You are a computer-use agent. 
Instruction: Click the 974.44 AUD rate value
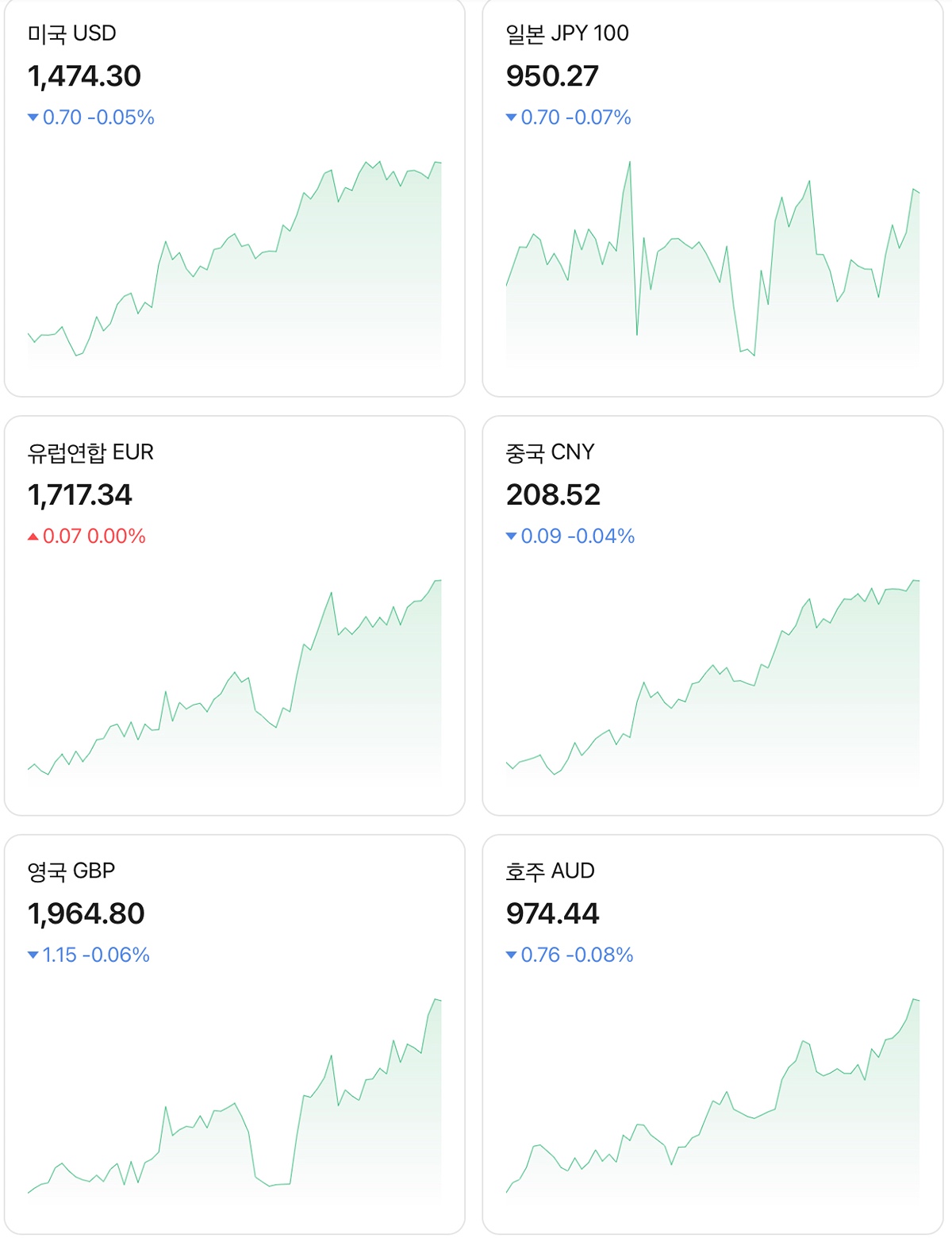(552, 913)
